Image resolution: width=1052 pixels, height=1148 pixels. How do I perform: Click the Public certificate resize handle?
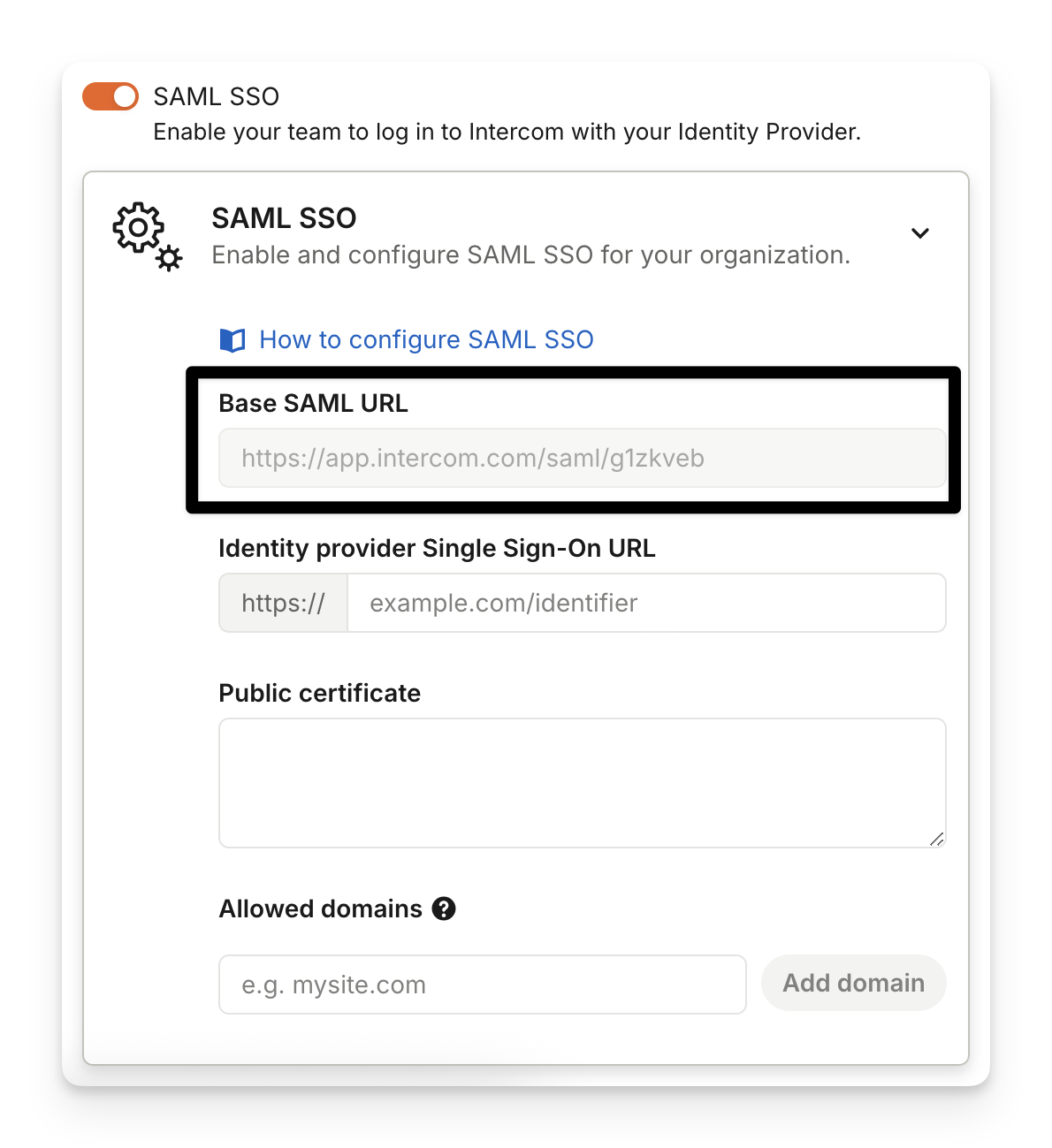(936, 839)
